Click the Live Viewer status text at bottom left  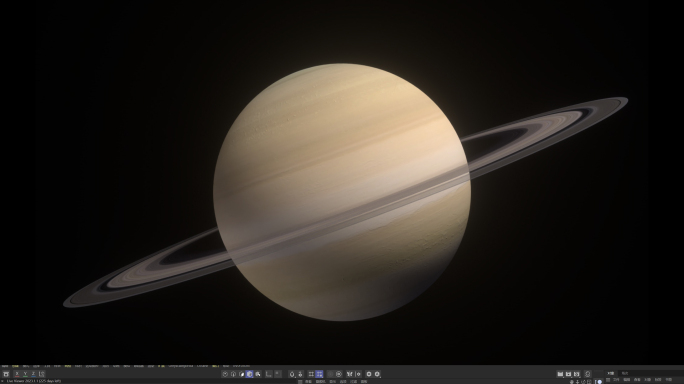click(x=34, y=381)
